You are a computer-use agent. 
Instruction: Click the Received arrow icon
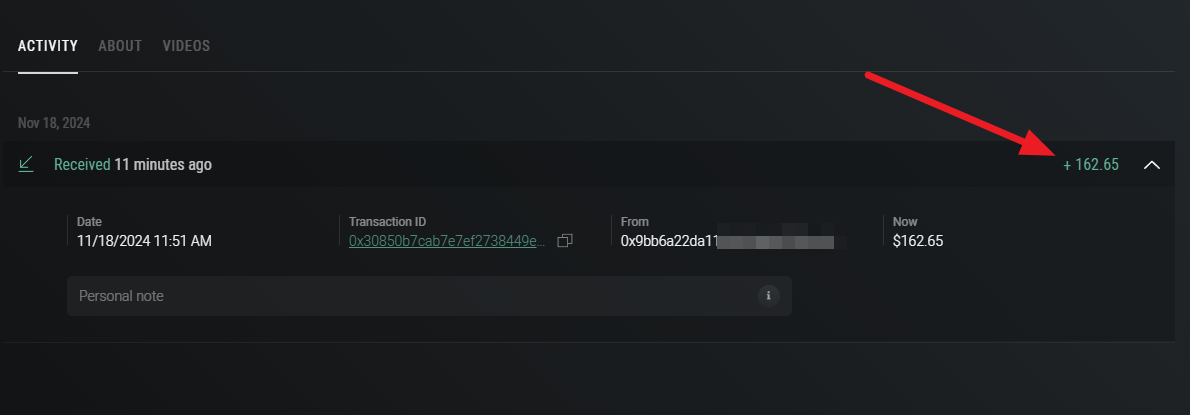26,164
